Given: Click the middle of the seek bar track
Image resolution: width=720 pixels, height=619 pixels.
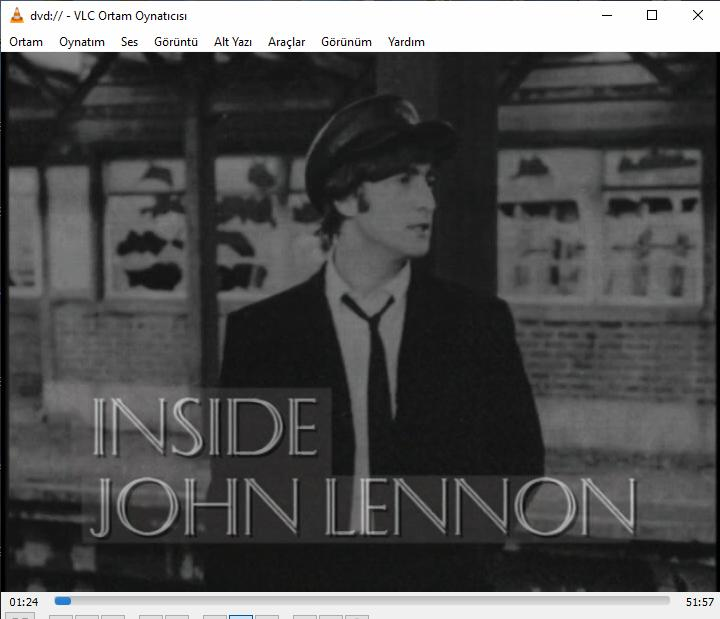Looking at the screenshot, I should pos(362,601).
